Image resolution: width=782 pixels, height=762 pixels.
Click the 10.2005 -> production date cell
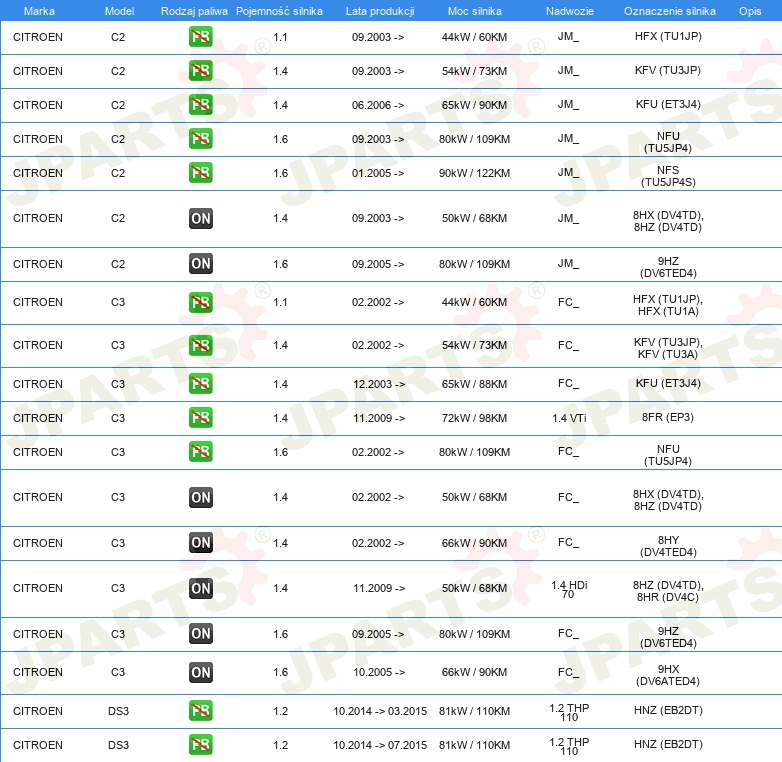tap(379, 673)
